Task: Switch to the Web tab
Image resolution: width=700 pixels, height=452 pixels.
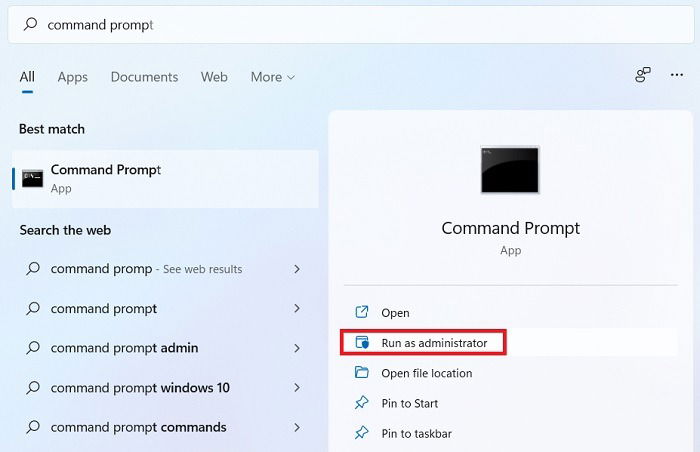Action: [214, 77]
